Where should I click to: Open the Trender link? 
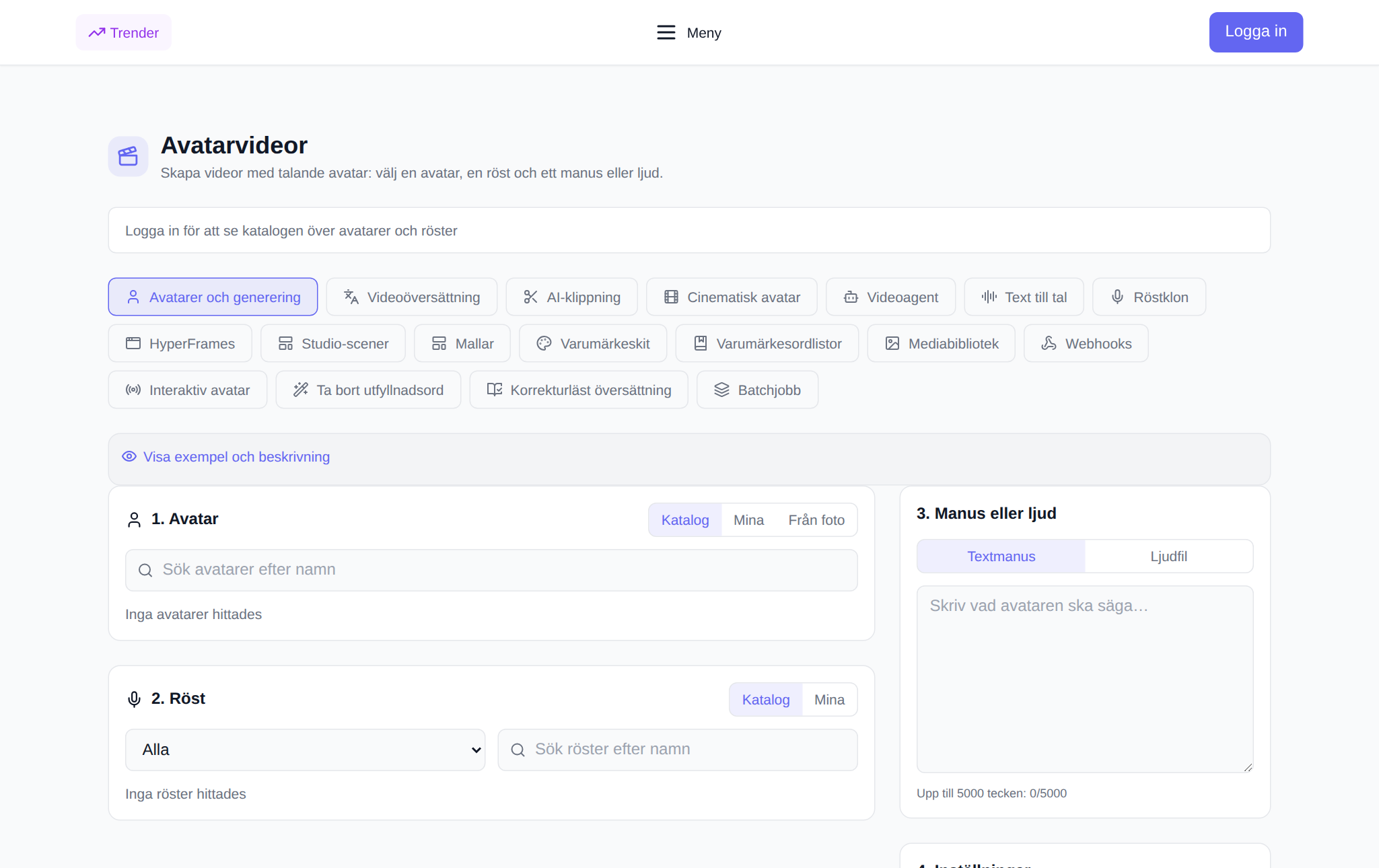(x=124, y=32)
